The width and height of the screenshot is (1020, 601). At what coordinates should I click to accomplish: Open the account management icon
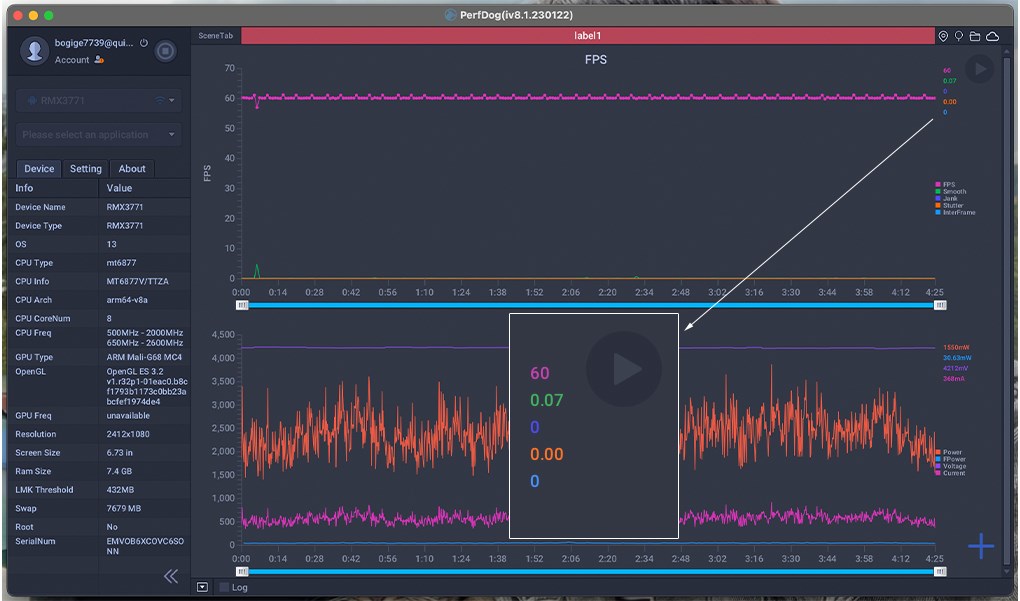tap(99, 60)
